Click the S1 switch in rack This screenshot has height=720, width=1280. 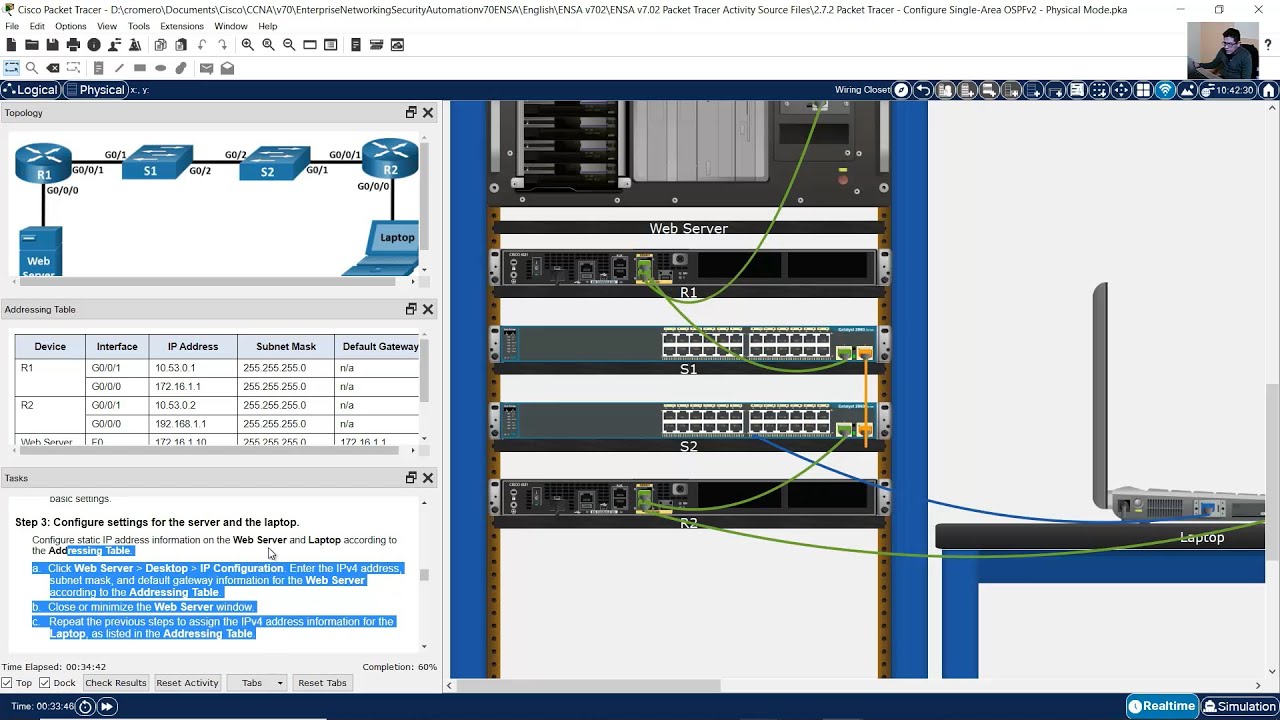688,345
